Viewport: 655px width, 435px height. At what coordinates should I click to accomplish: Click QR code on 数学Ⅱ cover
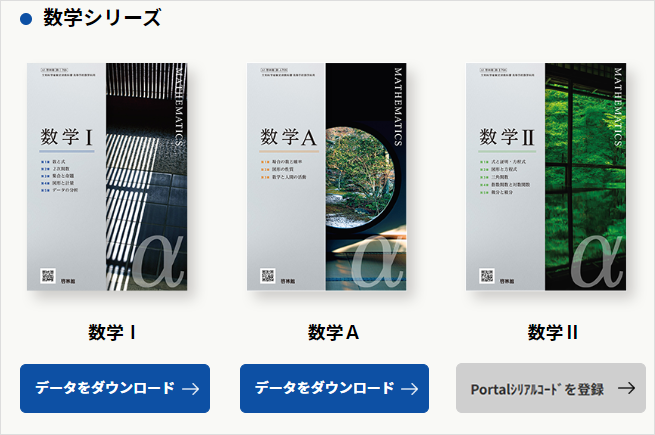487,276
